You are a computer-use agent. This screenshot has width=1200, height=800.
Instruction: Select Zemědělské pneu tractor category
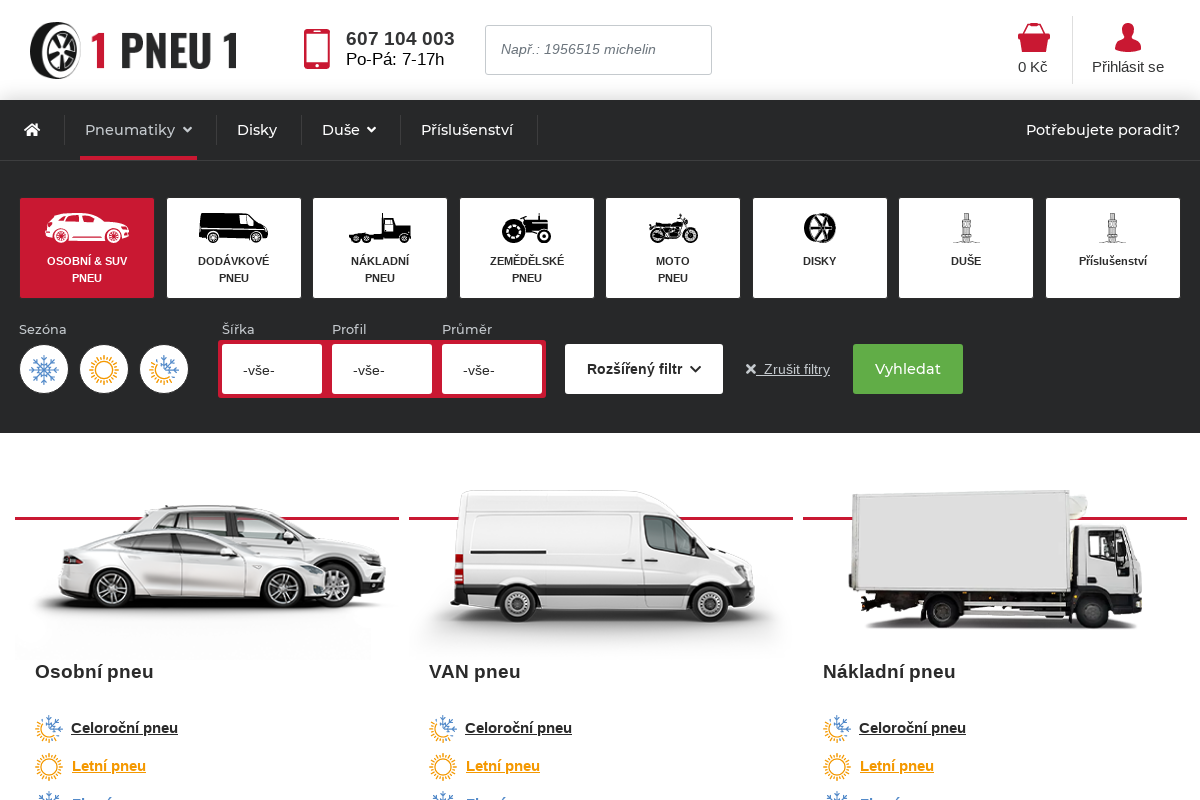coord(527,248)
